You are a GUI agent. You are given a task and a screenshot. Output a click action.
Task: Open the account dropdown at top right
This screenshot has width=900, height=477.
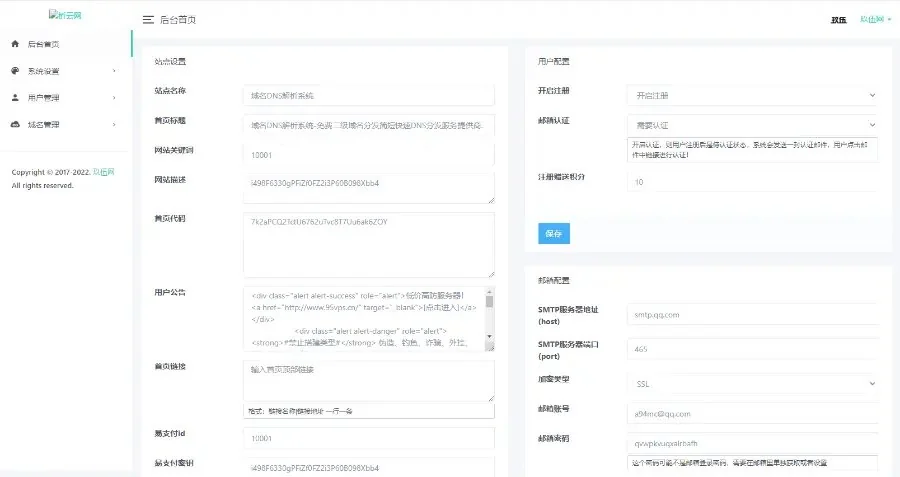pyautogui.click(x=875, y=20)
